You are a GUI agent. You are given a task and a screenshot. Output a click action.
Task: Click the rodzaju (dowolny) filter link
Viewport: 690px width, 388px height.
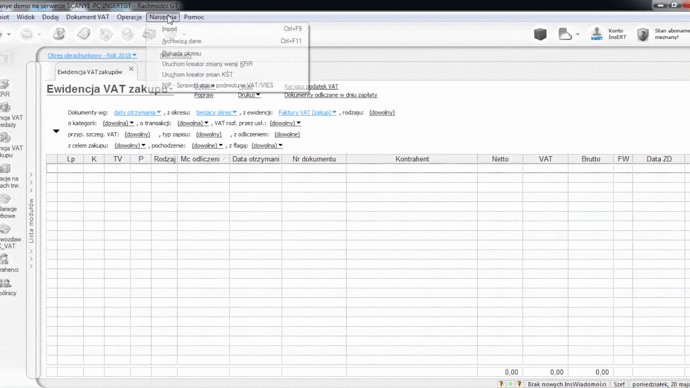click(x=382, y=113)
